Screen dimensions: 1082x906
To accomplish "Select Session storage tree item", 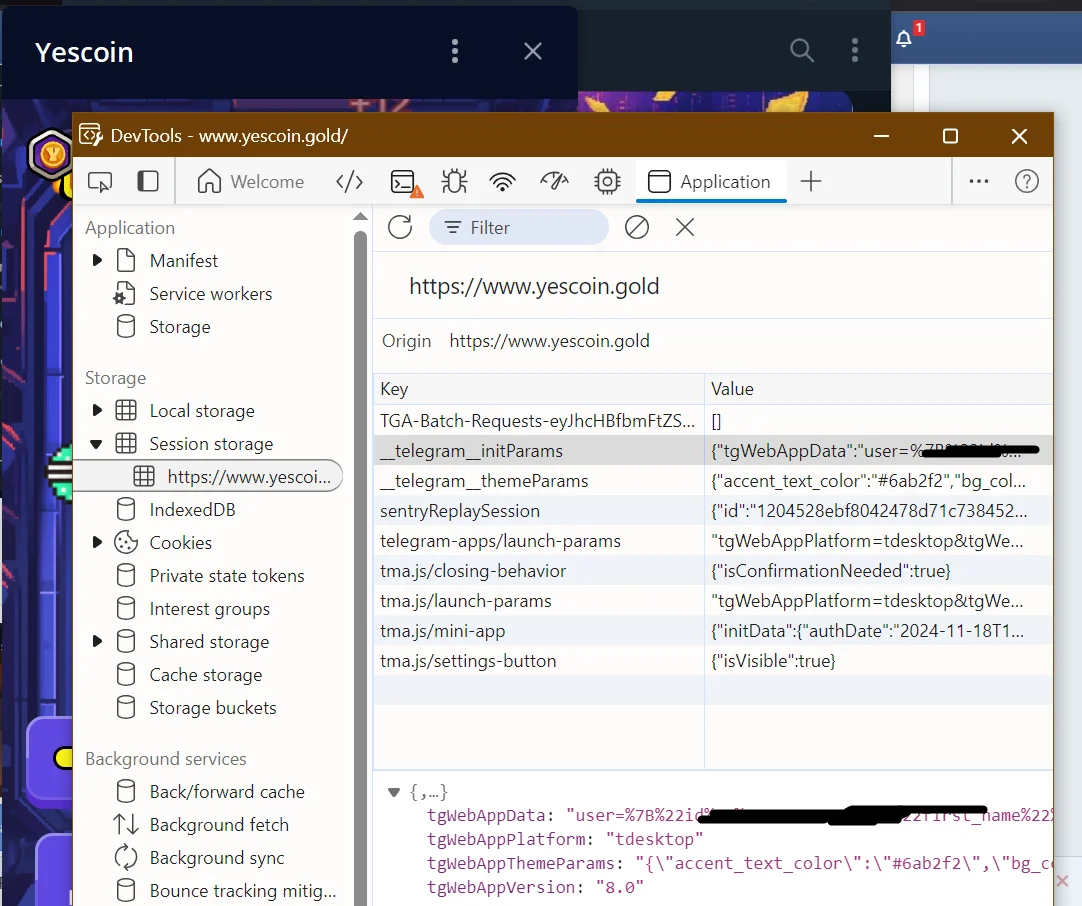I will (x=211, y=444).
